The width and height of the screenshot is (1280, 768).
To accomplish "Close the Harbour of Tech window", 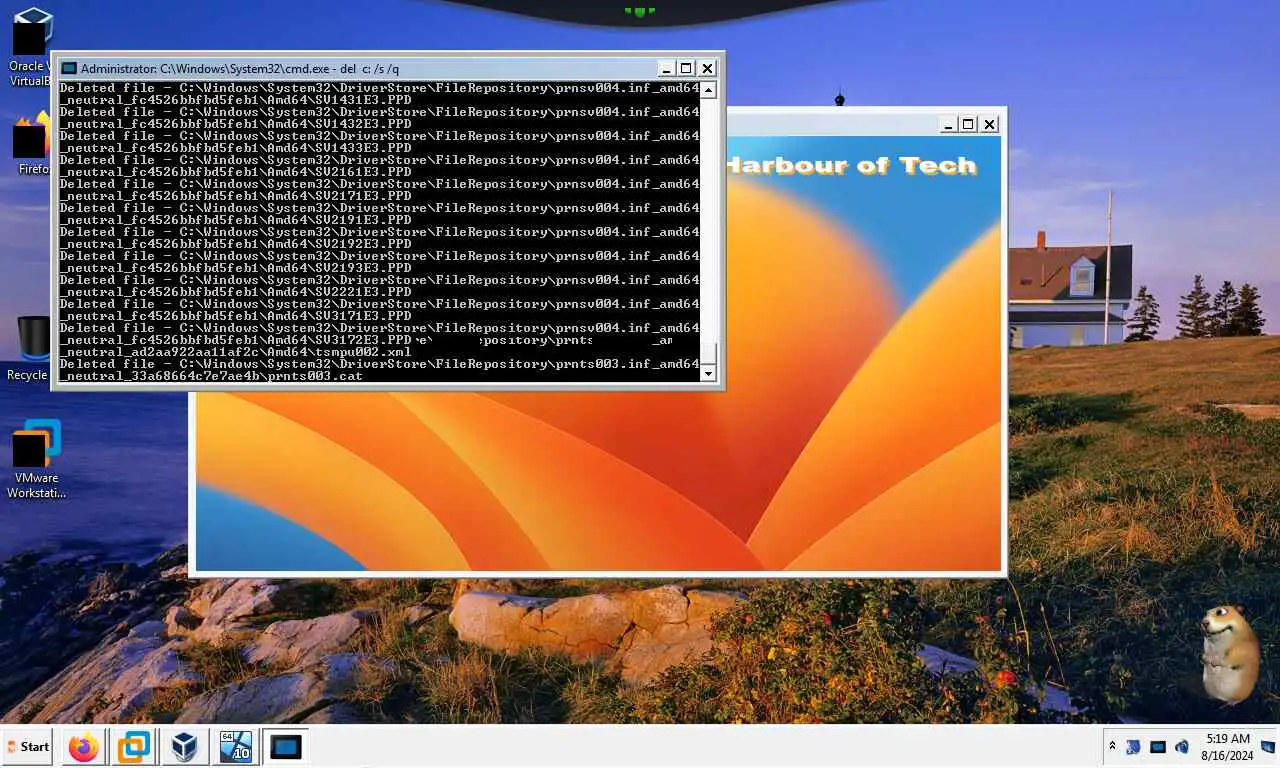I will tap(989, 124).
